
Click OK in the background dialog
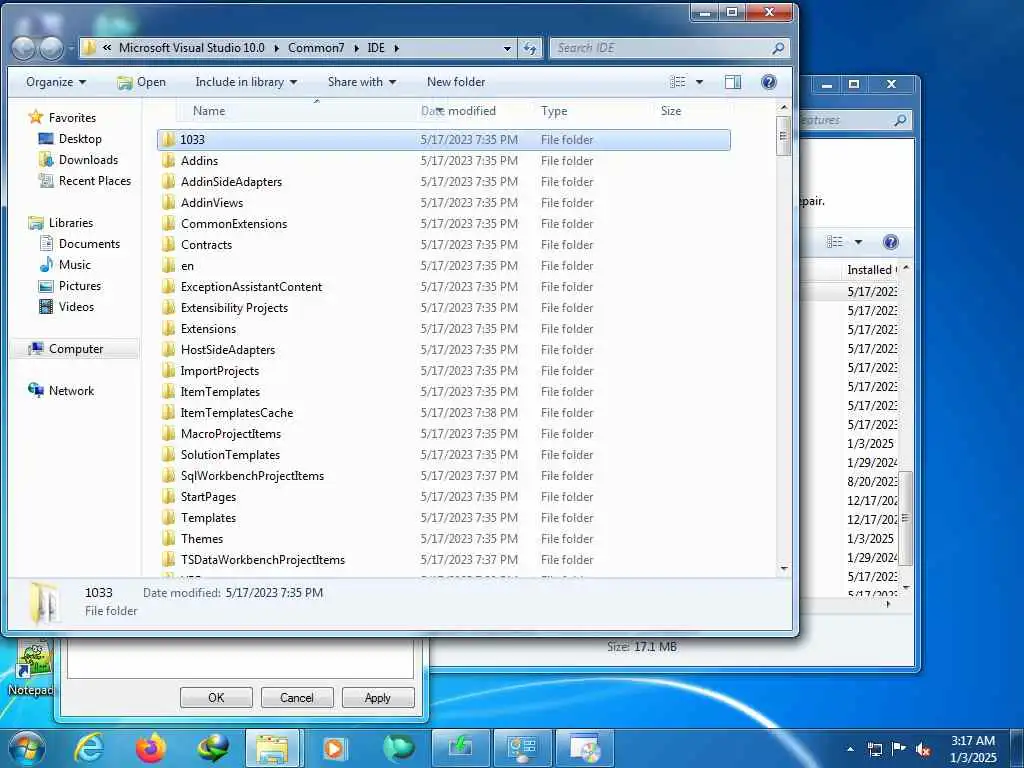point(216,697)
